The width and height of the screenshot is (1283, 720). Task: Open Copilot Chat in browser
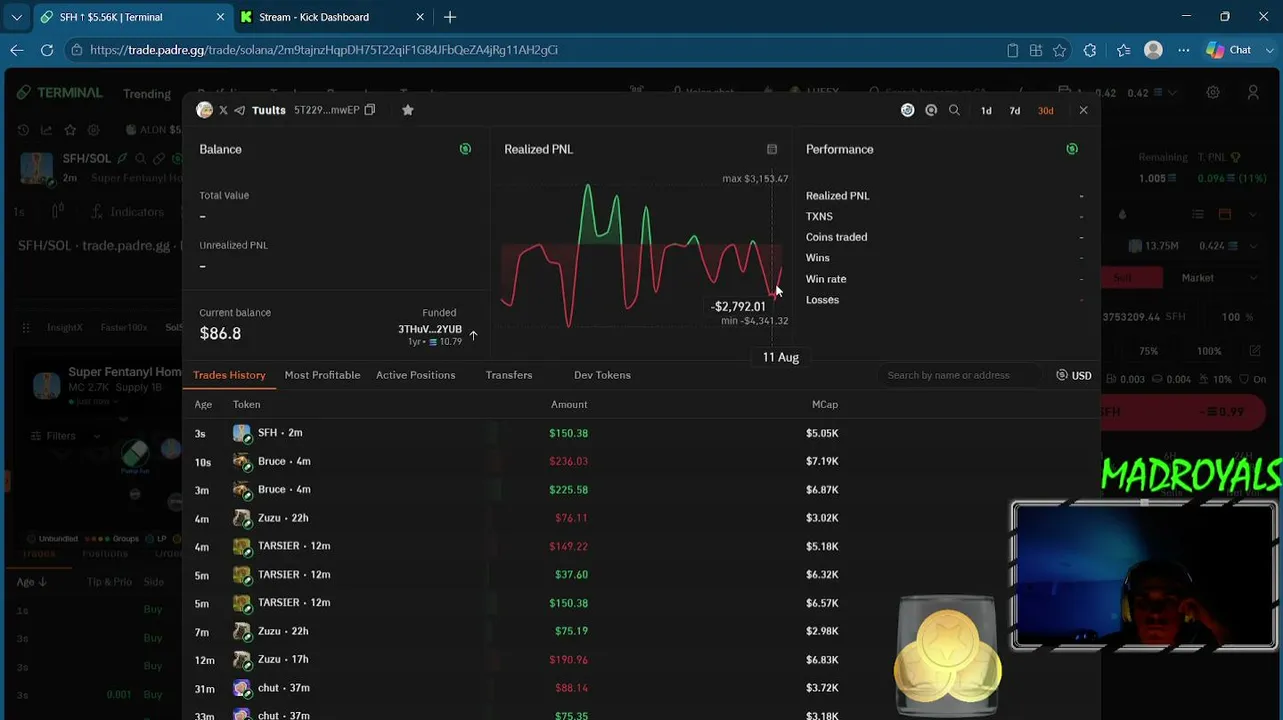pyautogui.click(x=1229, y=50)
